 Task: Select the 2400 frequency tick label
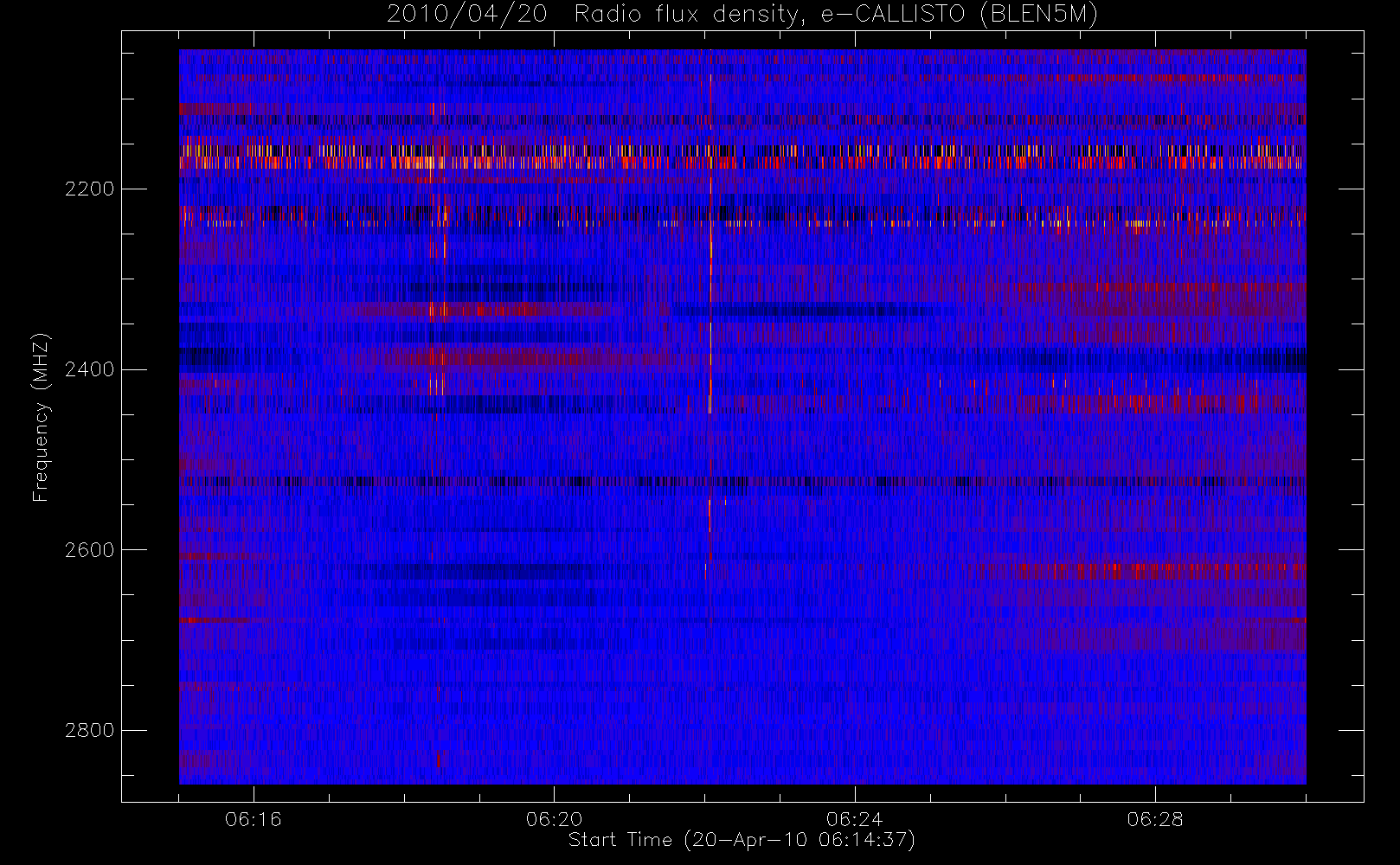click(x=90, y=369)
